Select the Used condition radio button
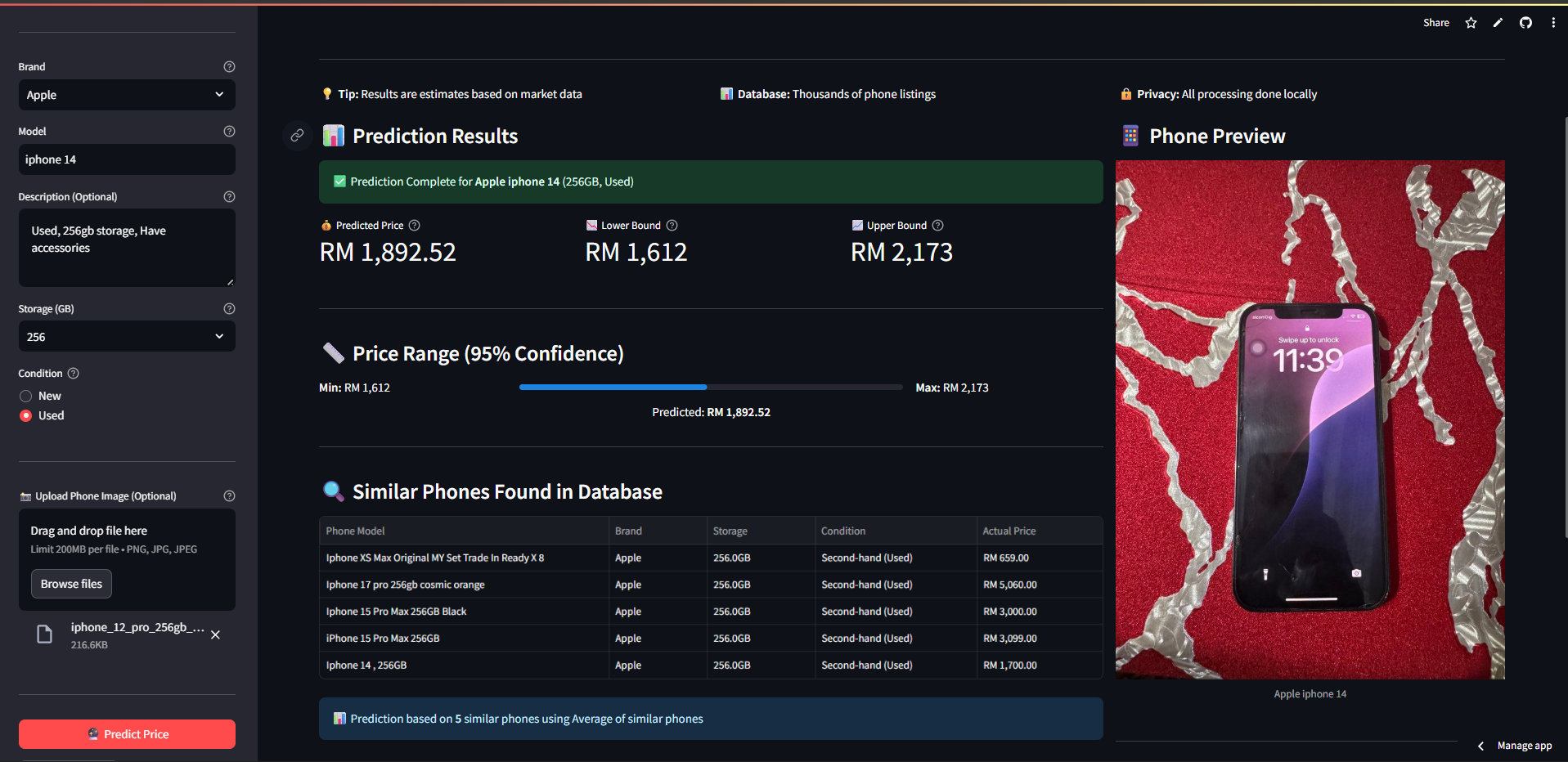 pyautogui.click(x=26, y=416)
